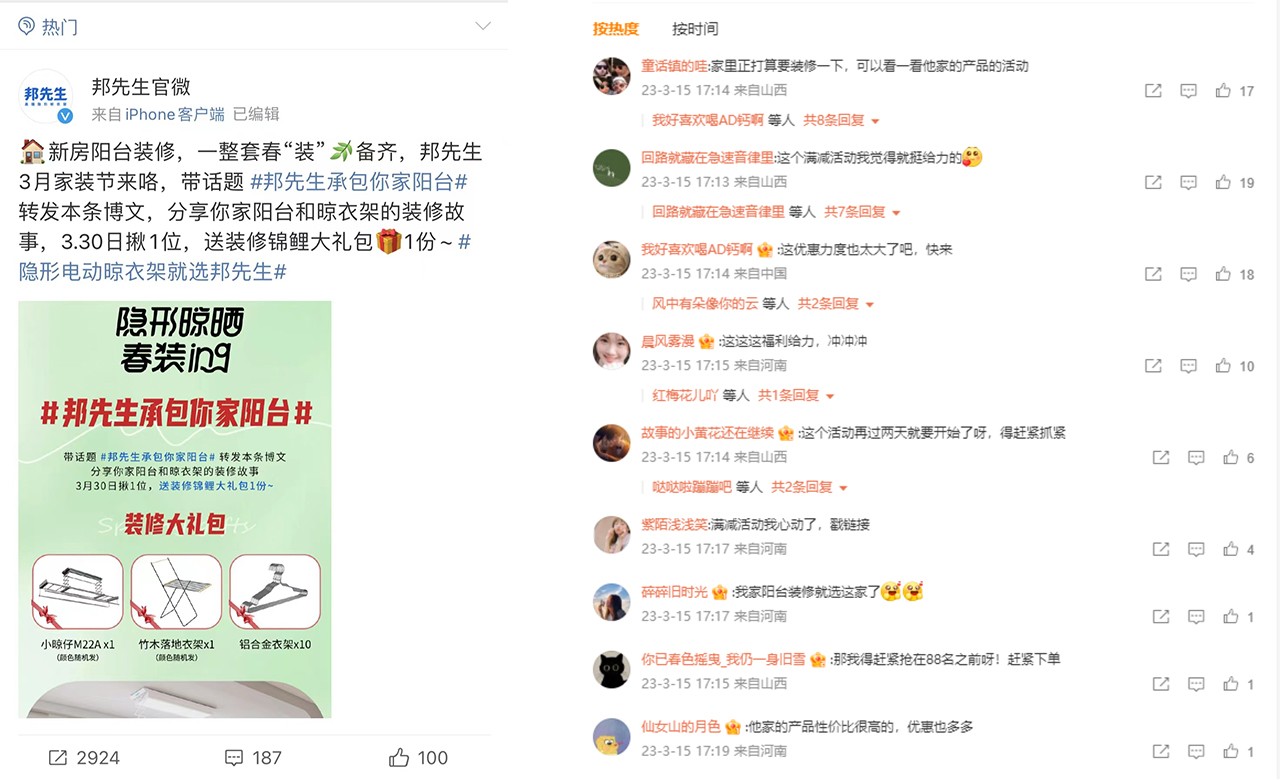
Task: Reply to 回路就藏在急速音律里's comment via comment icon
Action: coord(1188,183)
